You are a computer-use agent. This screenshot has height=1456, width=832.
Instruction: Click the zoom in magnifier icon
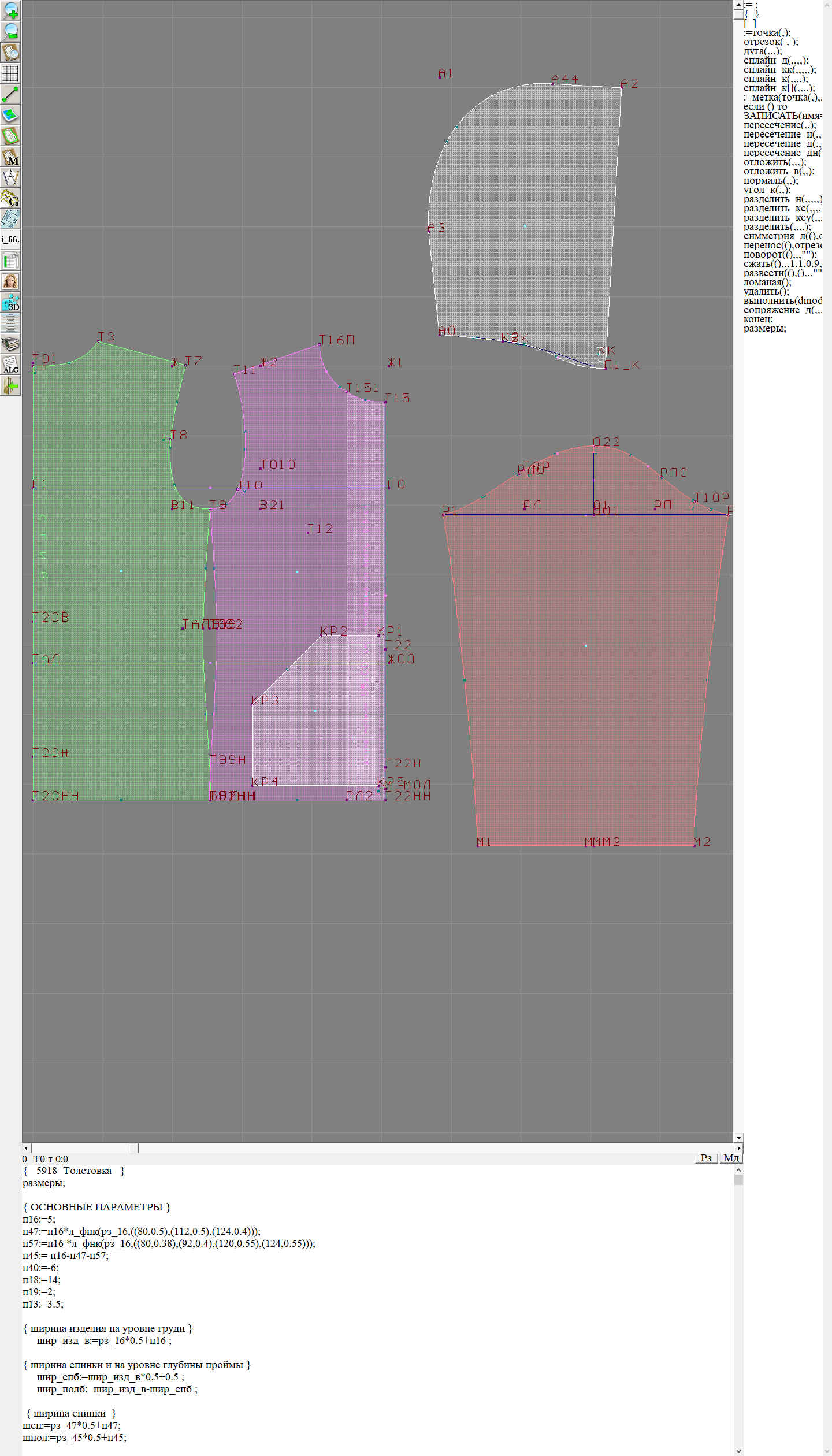[x=10, y=10]
